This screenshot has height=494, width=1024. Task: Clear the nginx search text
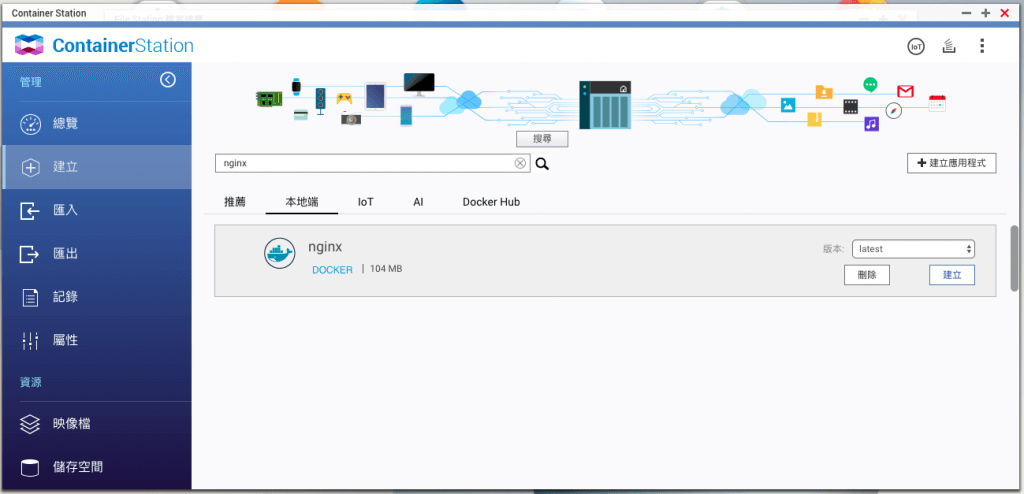520,164
